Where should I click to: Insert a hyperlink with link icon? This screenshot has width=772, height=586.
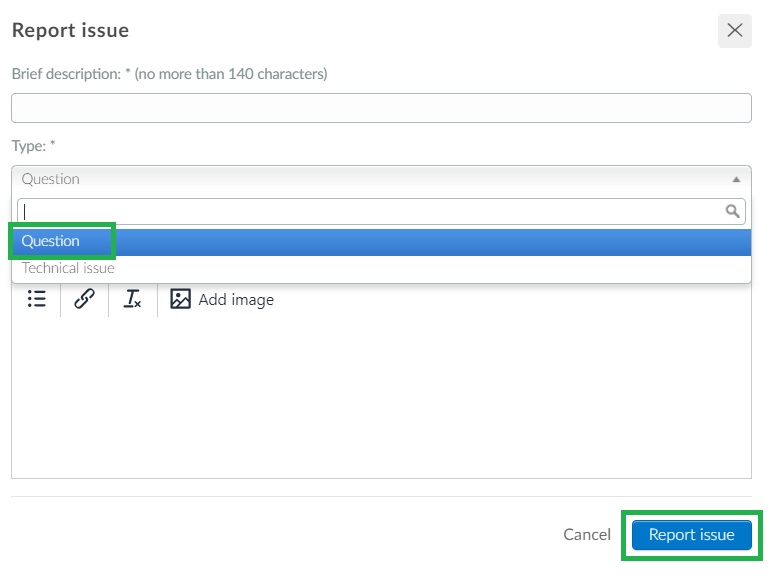click(x=84, y=299)
